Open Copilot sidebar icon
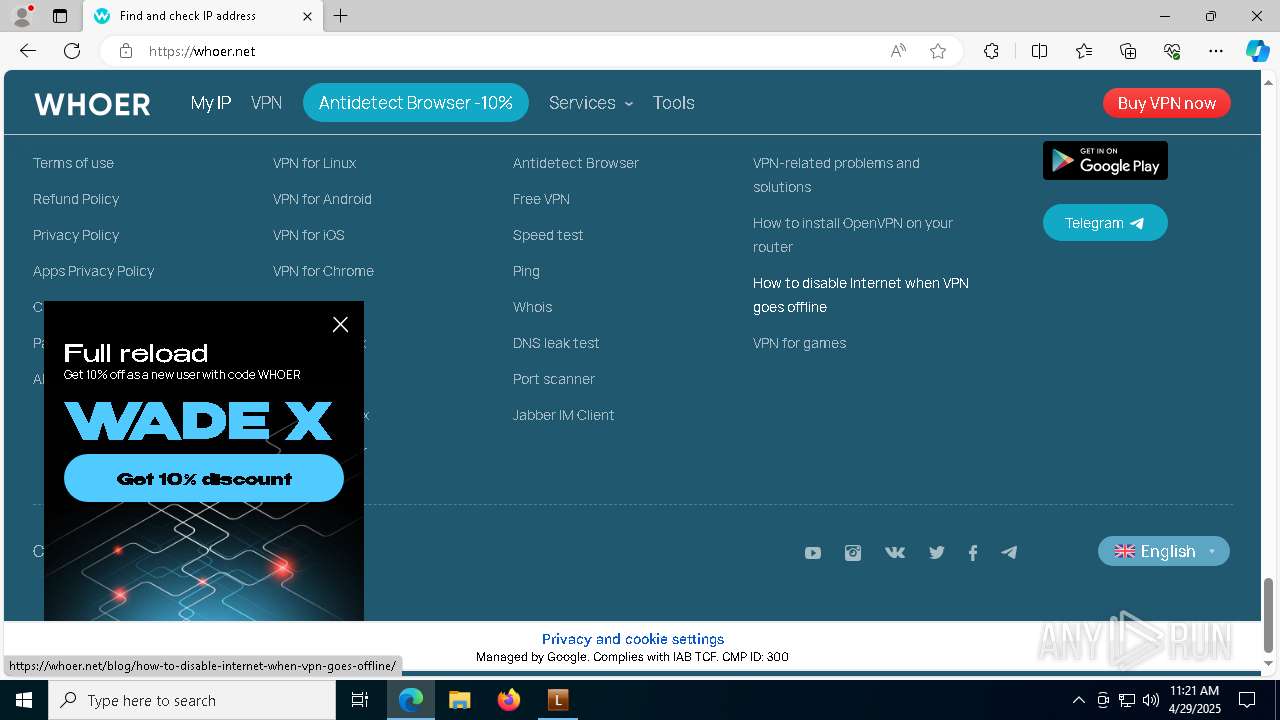Image resolution: width=1280 pixels, height=720 pixels. [1257, 51]
